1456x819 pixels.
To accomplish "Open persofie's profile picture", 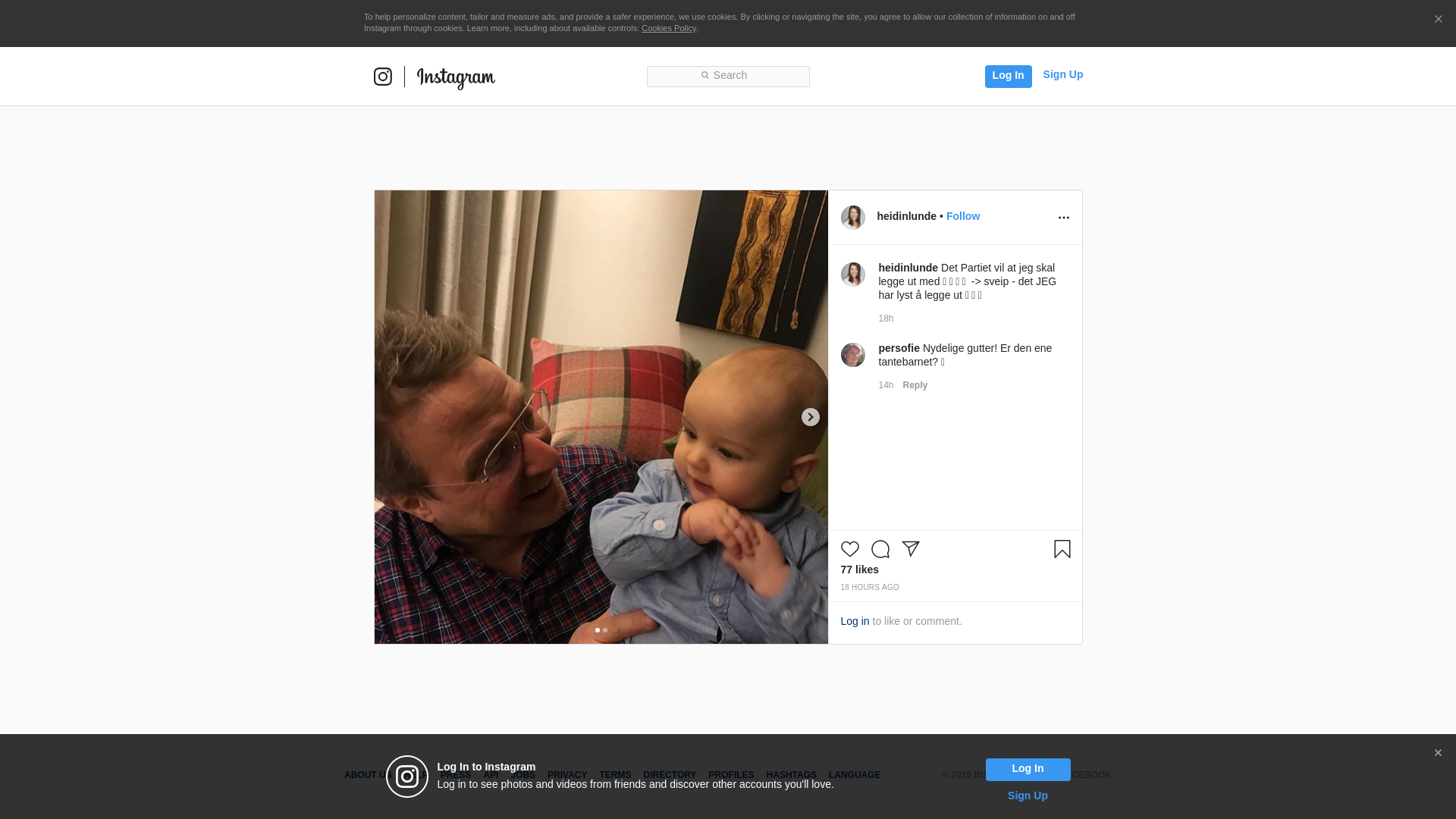I will tap(853, 355).
